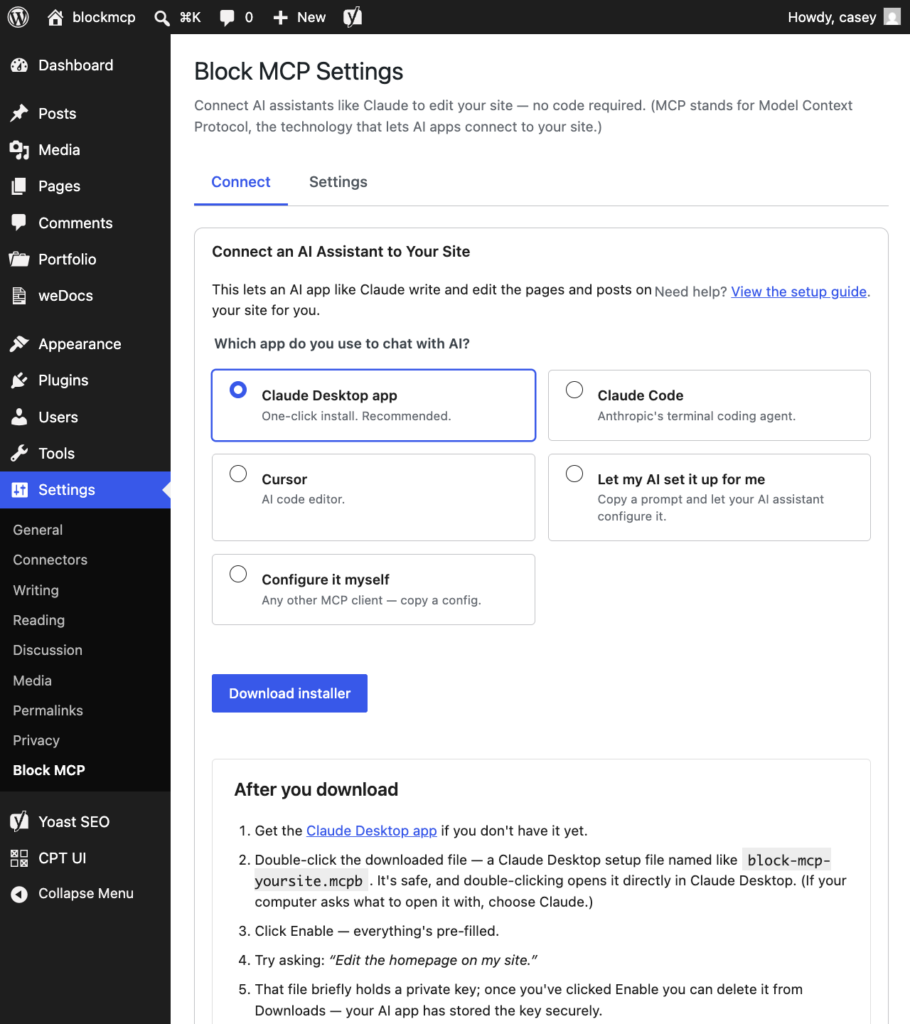Select the Cursor radio option

238,473
